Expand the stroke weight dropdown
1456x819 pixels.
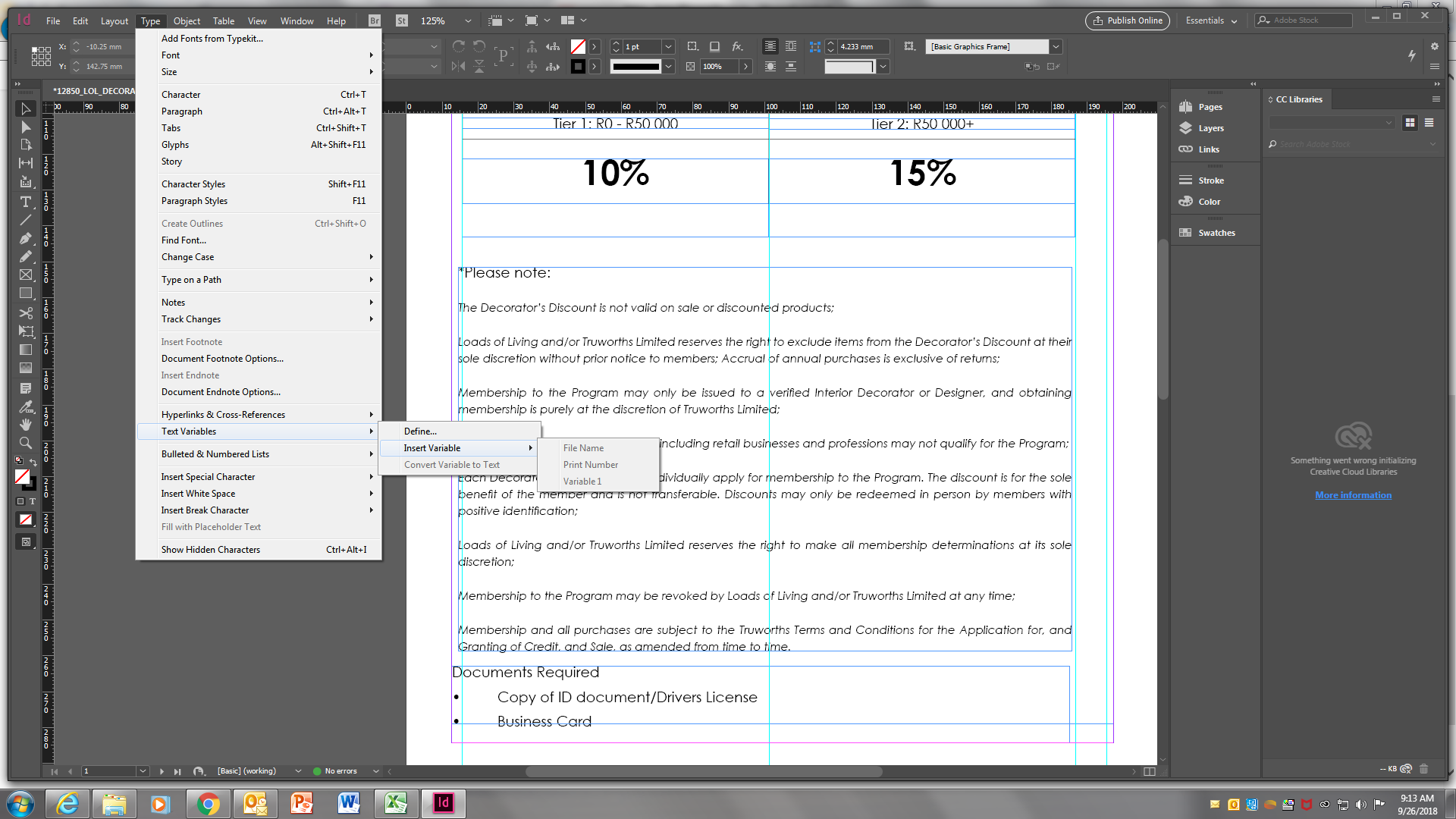tap(668, 46)
